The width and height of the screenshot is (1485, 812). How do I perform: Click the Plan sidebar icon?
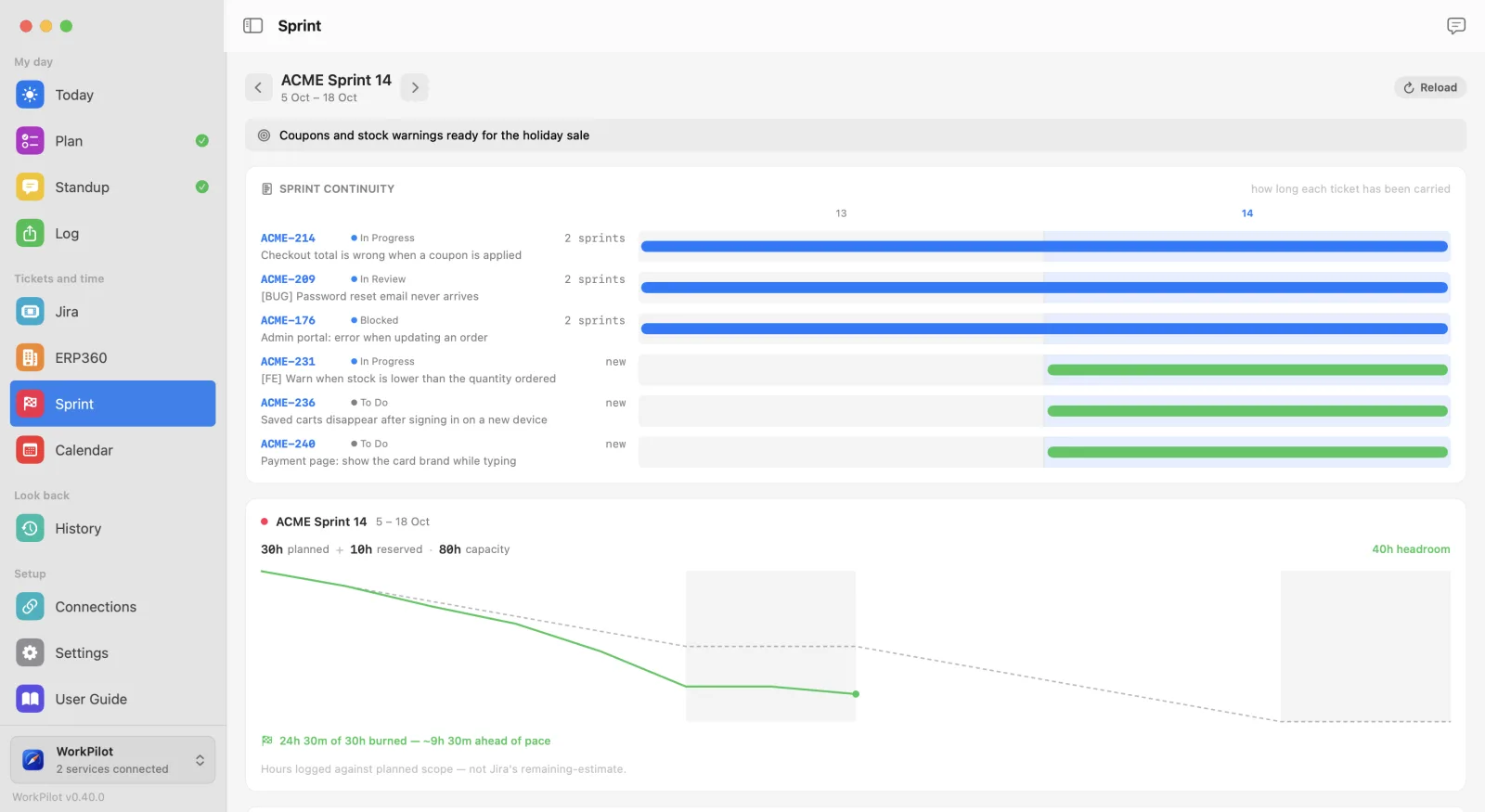tap(30, 141)
